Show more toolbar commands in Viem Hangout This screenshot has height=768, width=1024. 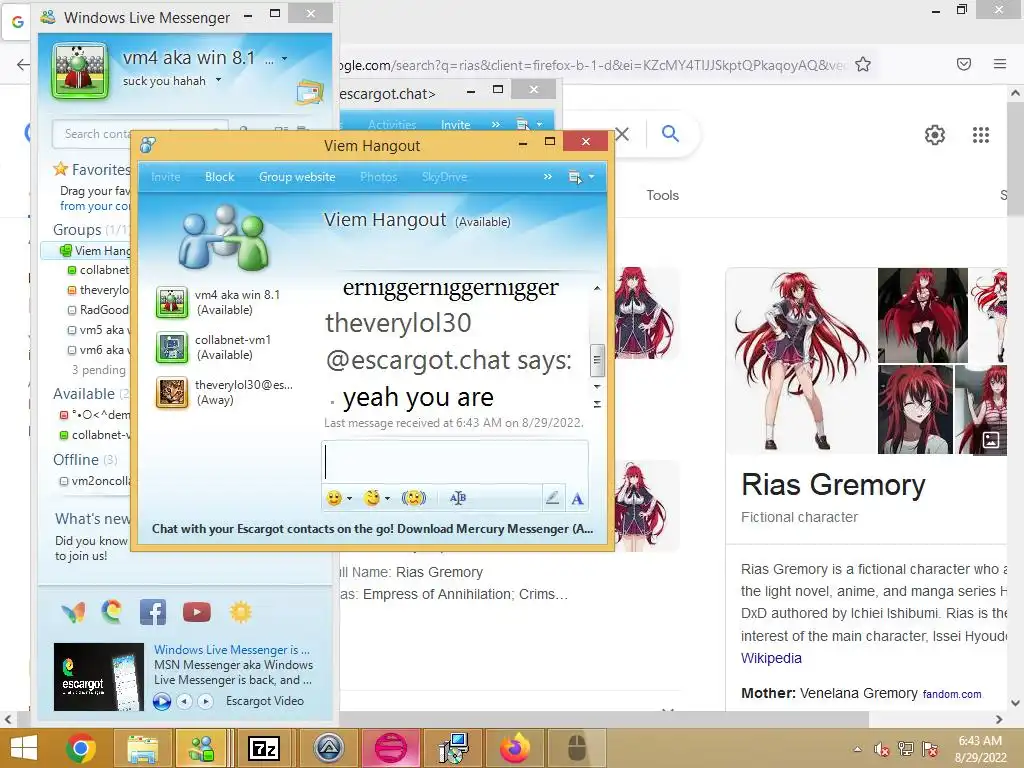coord(547,177)
